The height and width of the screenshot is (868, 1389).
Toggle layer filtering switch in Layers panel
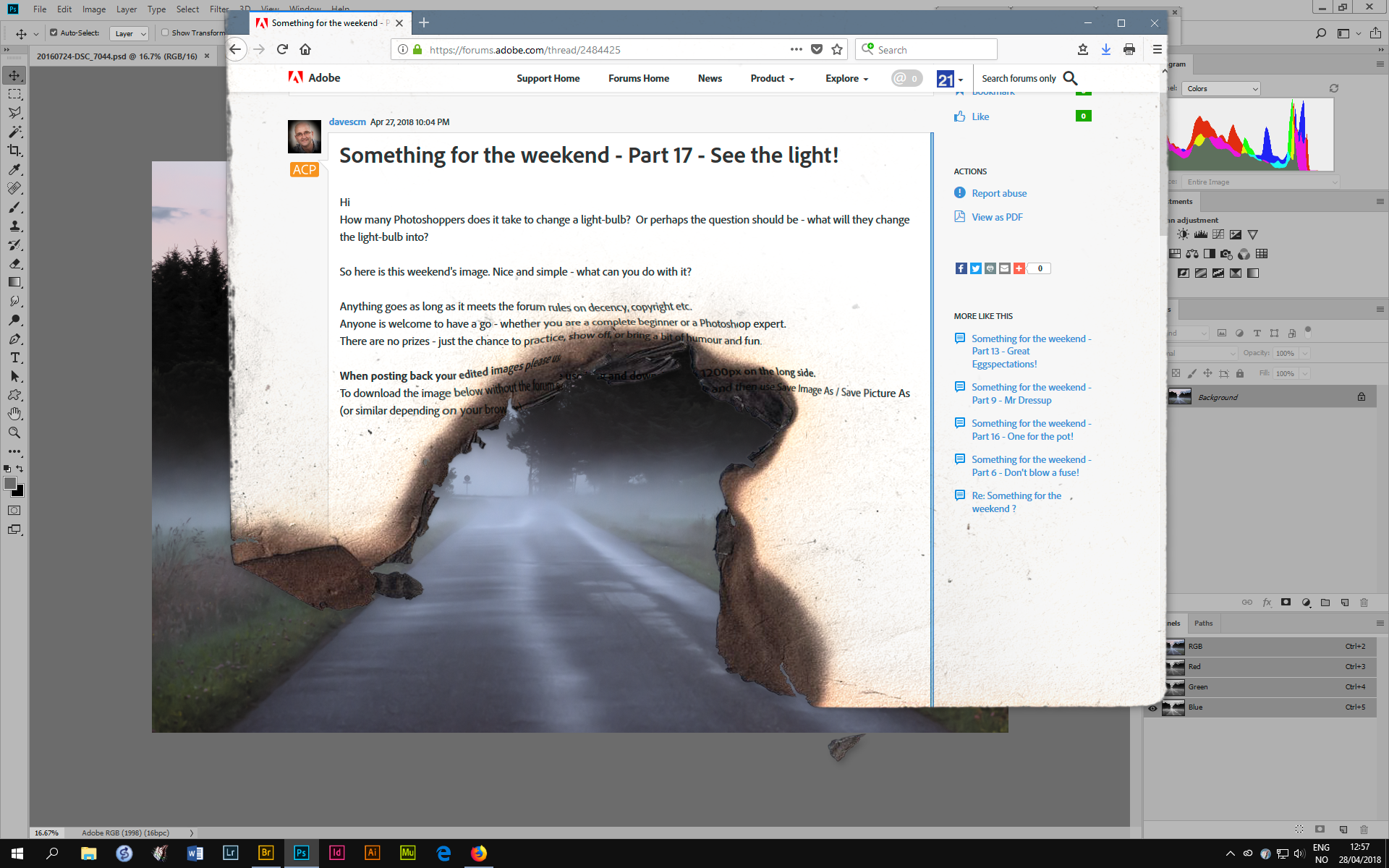(1308, 331)
